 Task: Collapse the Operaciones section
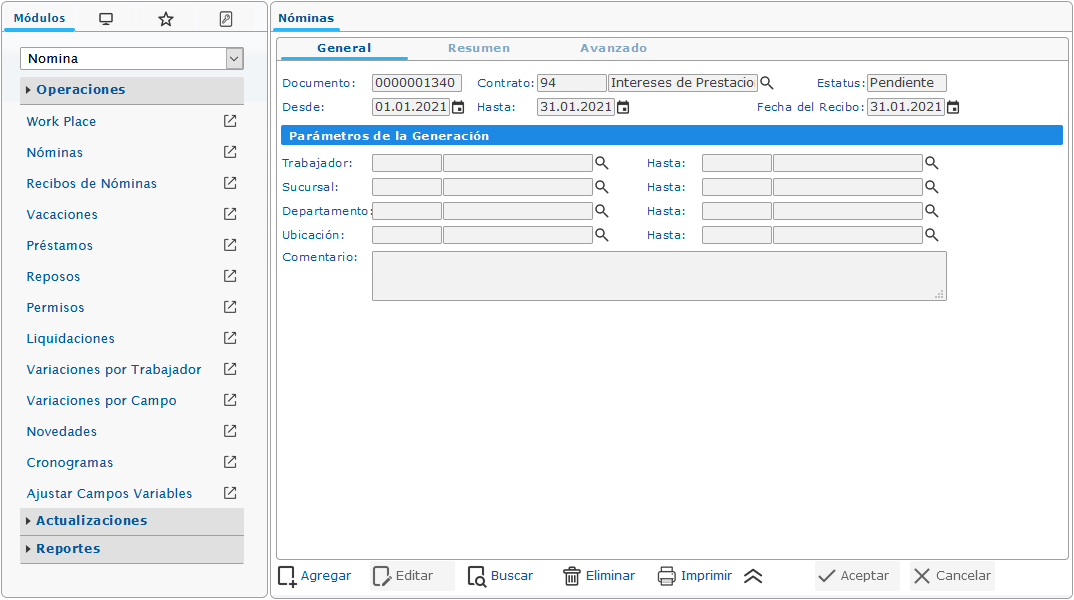(x=80, y=90)
